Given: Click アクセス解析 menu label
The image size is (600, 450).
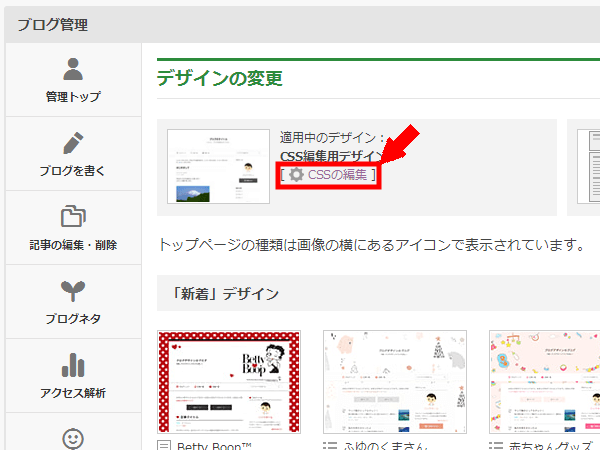Looking at the screenshot, I should [x=73, y=393].
